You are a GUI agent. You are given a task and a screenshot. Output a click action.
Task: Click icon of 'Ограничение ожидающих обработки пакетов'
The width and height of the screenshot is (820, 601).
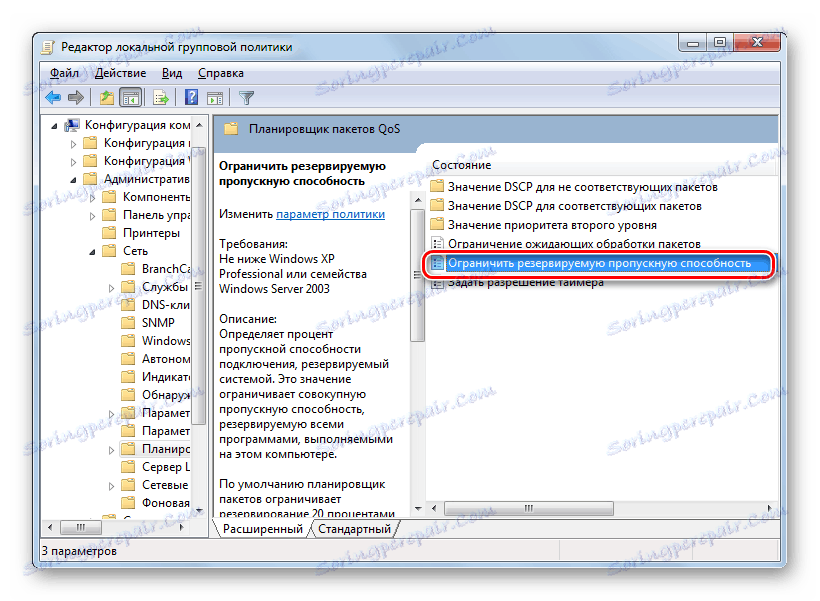pyautogui.click(x=437, y=244)
